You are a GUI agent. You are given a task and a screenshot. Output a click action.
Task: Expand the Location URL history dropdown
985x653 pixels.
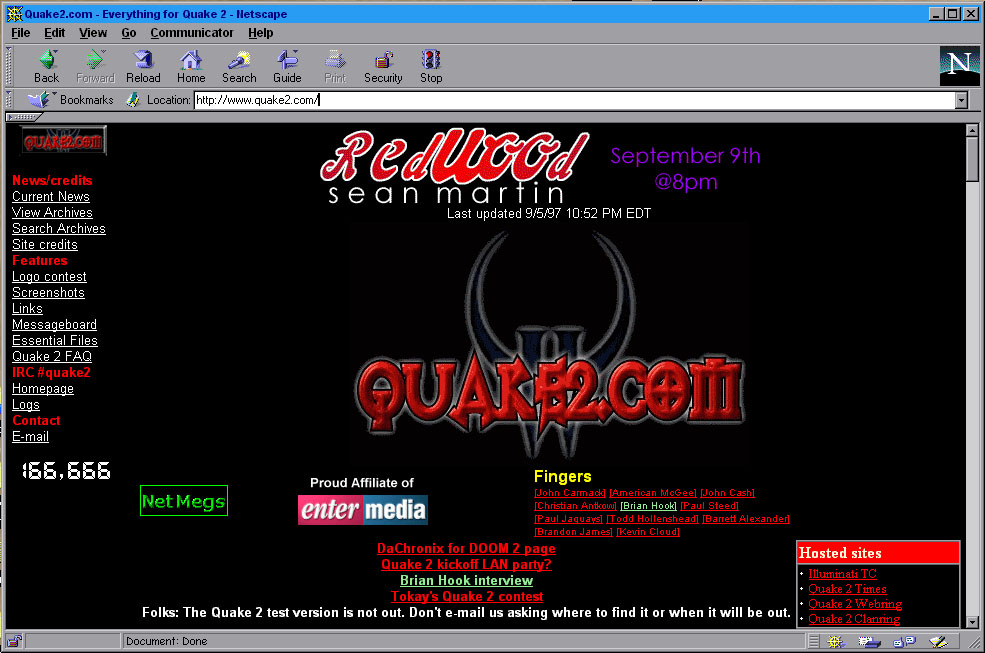pyautogui.click(x=961, y=100)
